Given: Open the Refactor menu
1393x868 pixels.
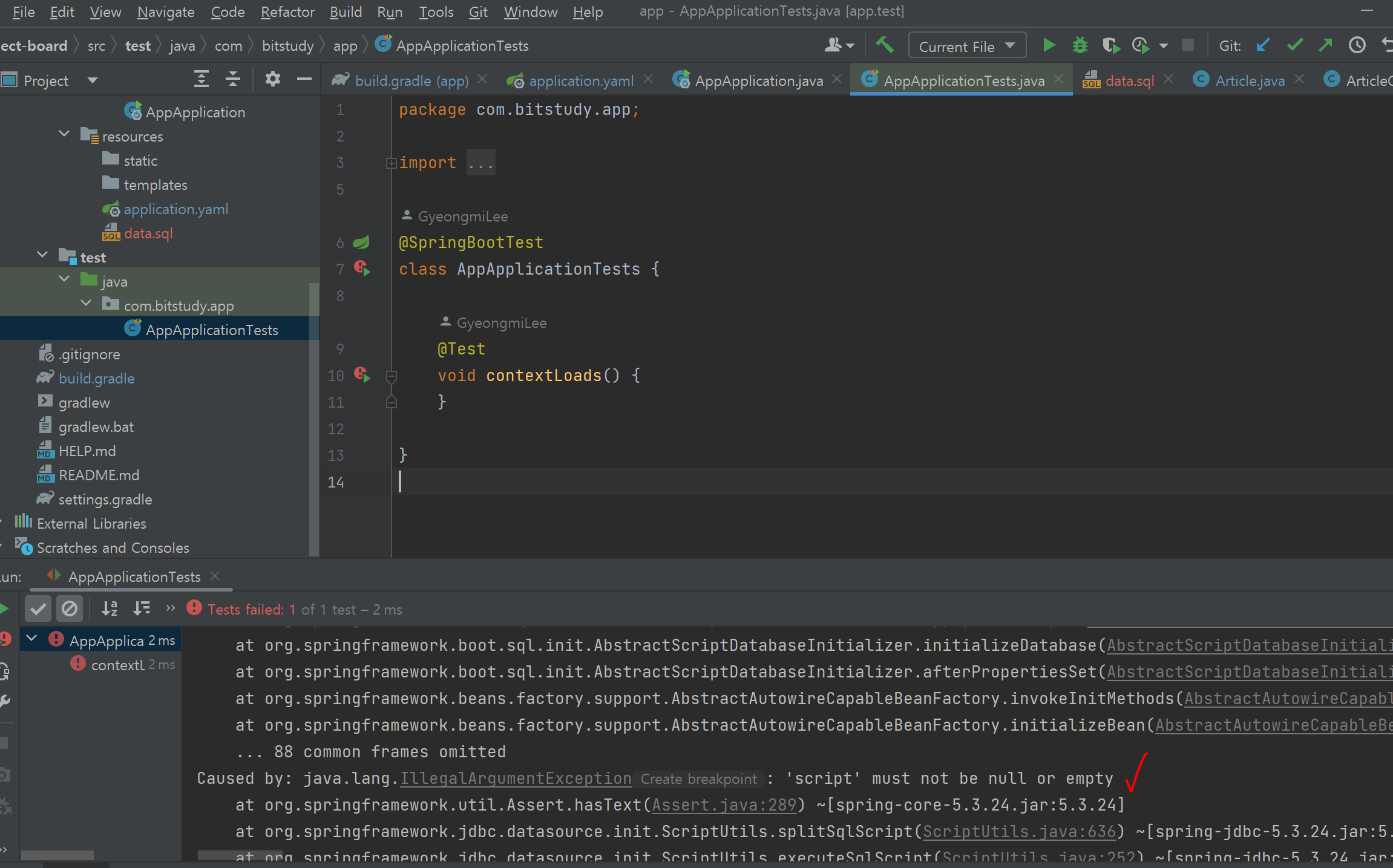Looking at the screenshot, I should tap(287, 11).
